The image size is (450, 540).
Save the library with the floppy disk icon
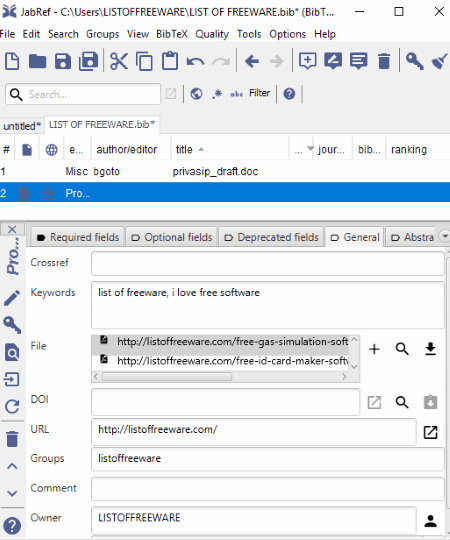coord(63,62)
